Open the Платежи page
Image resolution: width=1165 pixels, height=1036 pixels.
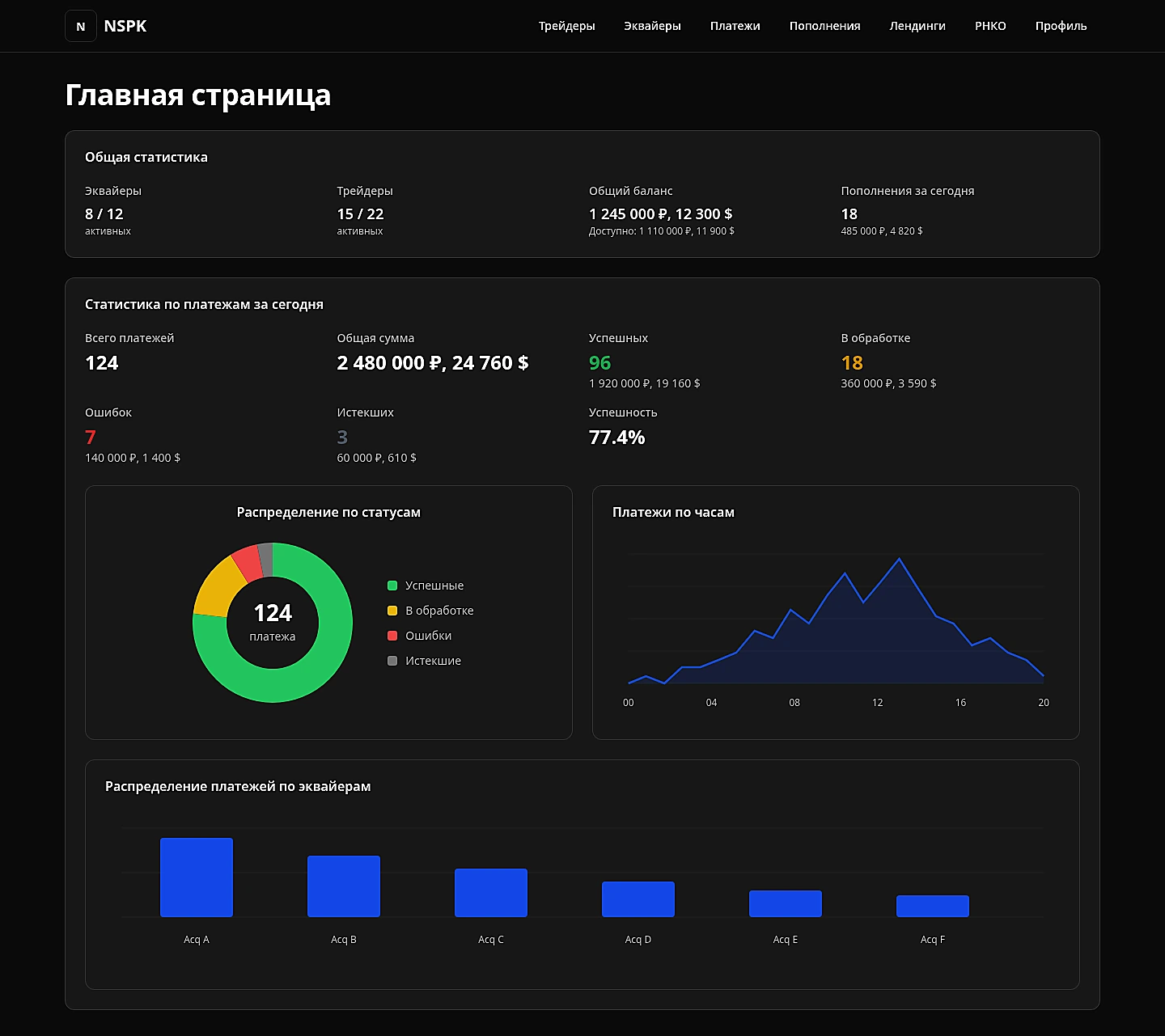point(735,26)
